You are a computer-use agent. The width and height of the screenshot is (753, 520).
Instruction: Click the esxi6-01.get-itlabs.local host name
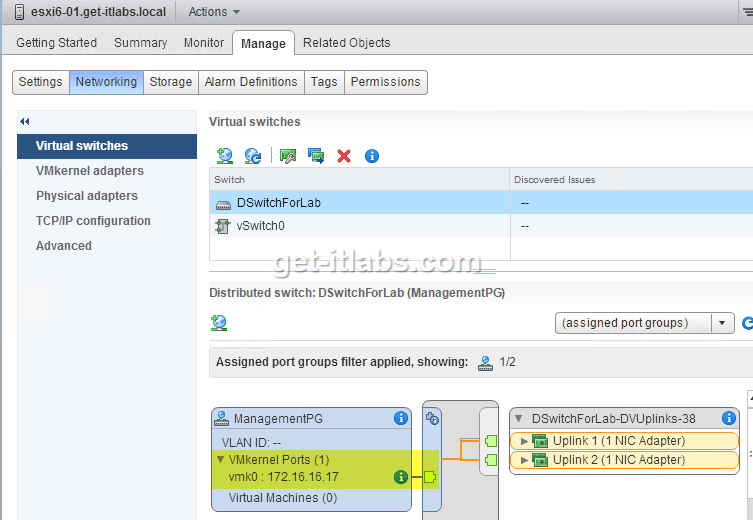[x=98, y=12]
